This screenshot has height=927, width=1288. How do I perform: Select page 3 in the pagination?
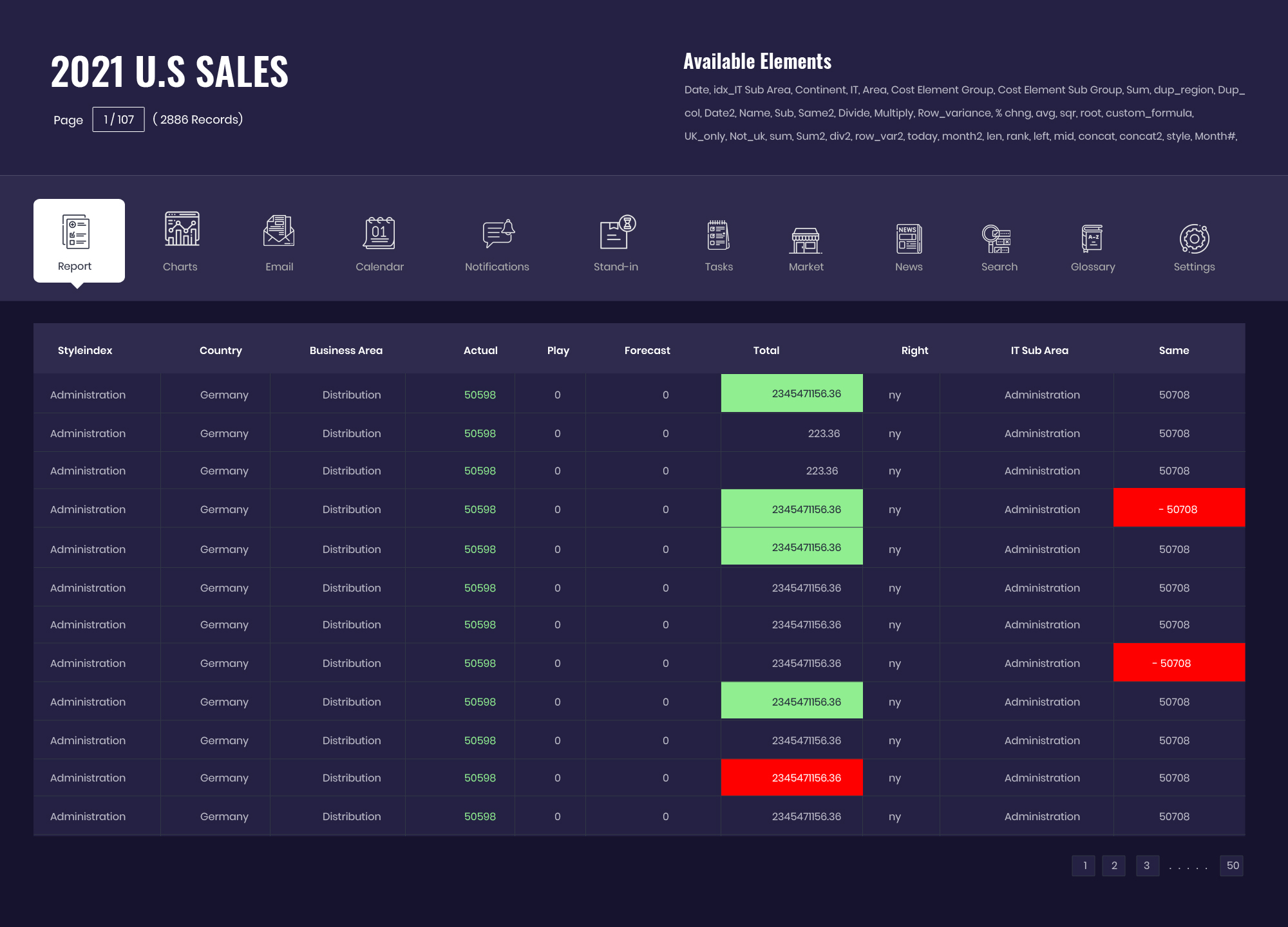point(1146,866)
